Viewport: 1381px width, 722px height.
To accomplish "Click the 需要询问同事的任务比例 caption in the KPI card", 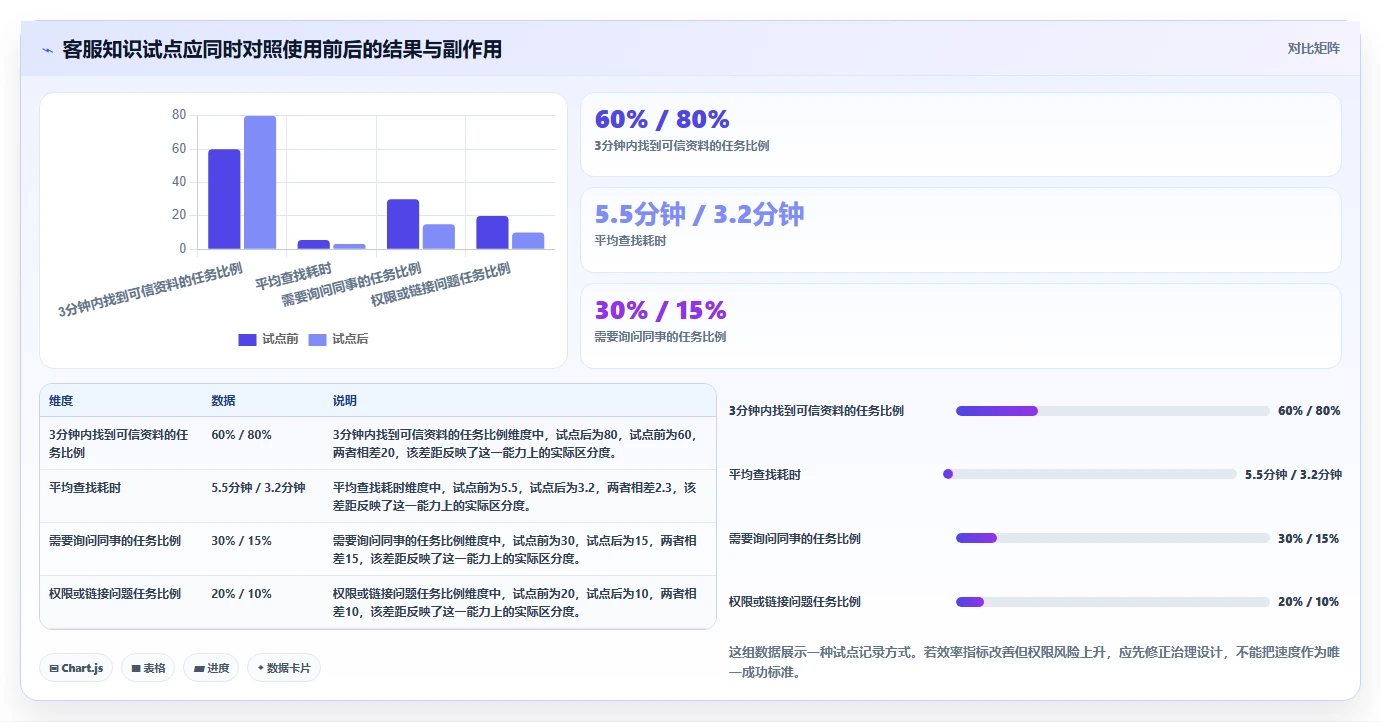I will click(660, 337).
